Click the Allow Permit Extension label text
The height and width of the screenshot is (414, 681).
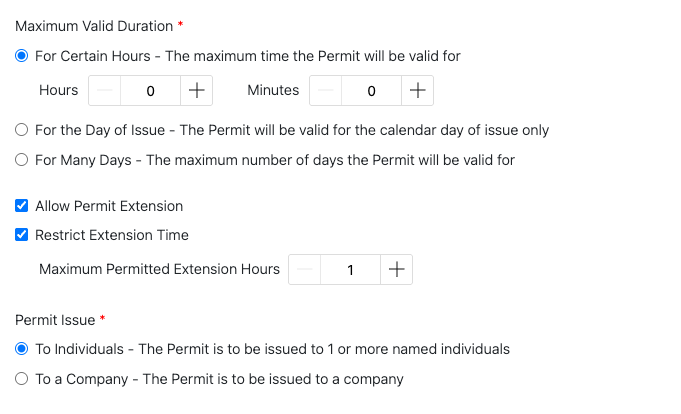click(x=109, y=206)
